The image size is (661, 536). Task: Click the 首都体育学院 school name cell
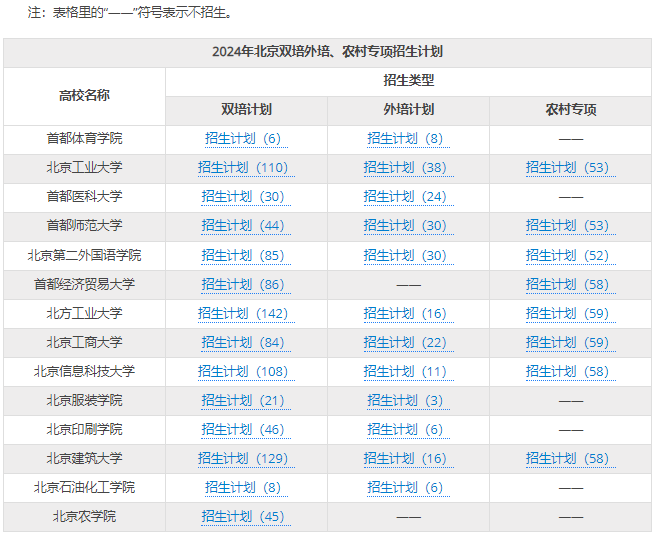(x=84, y=140)
